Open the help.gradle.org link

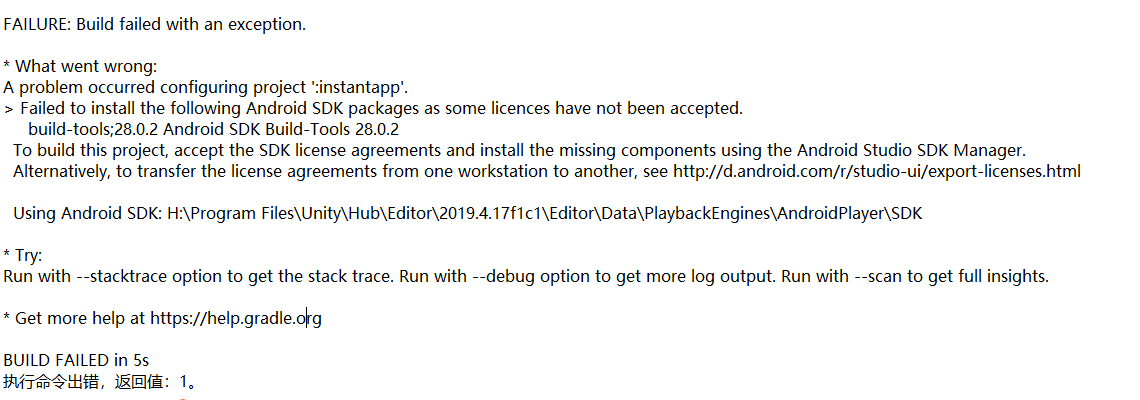[x=236, y=318]
